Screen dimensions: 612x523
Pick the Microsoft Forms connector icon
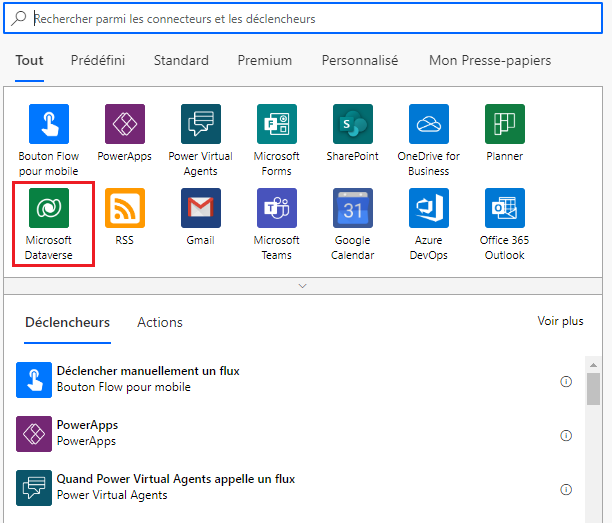pos(277,124)
